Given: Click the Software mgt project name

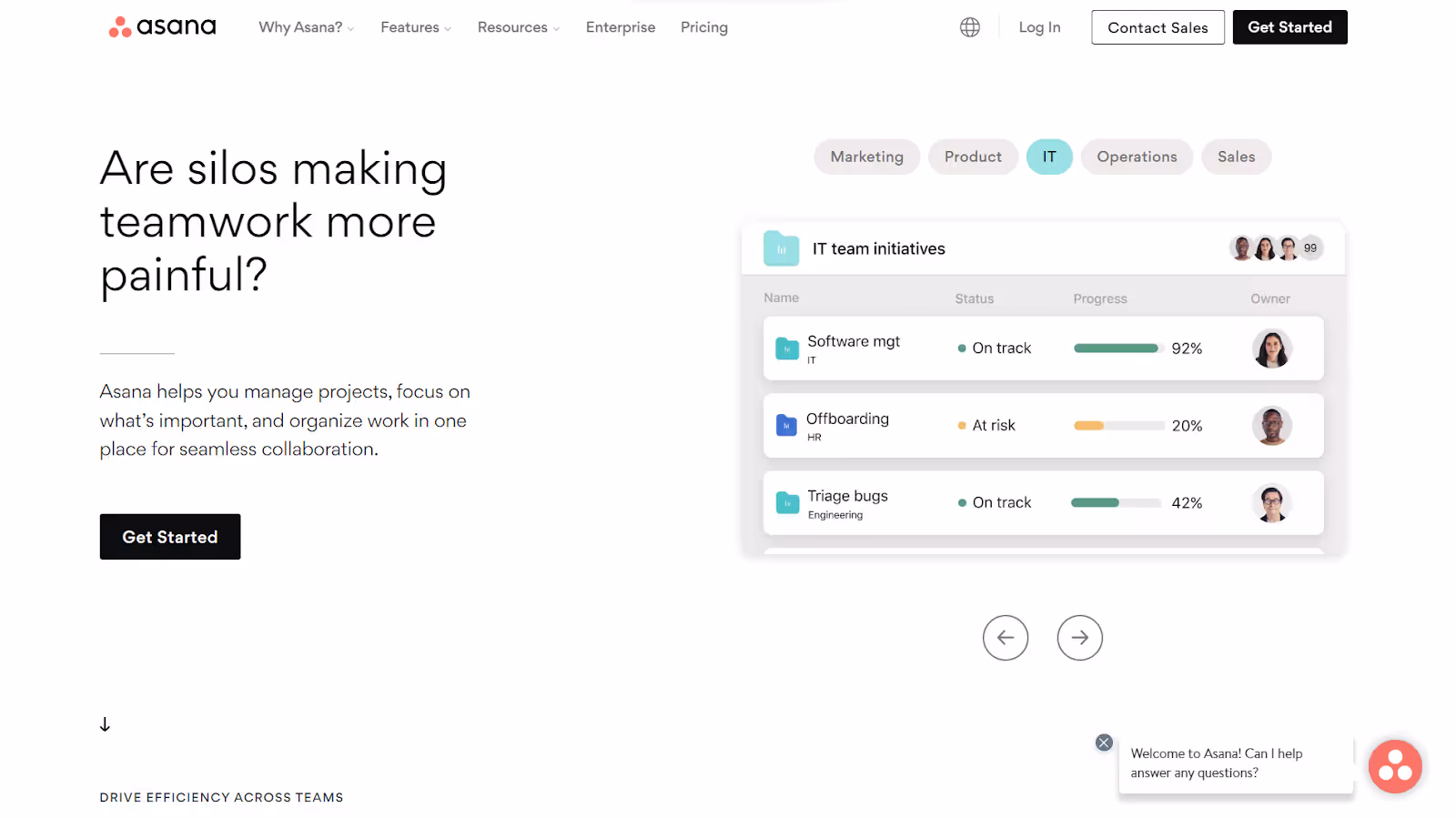Looking at the screenshot, I should [854, 341].
